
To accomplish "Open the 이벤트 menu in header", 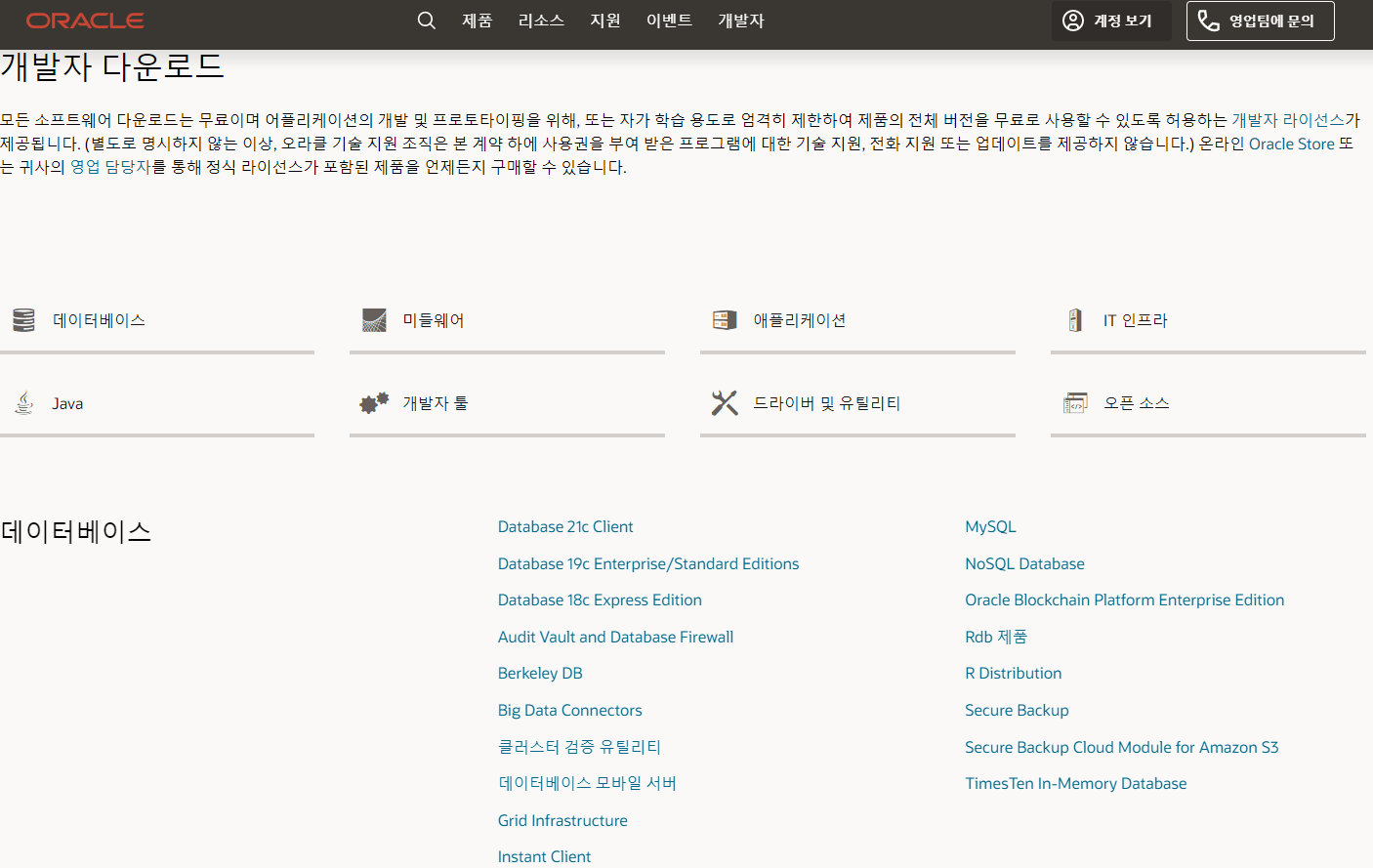I will (669, 21).
